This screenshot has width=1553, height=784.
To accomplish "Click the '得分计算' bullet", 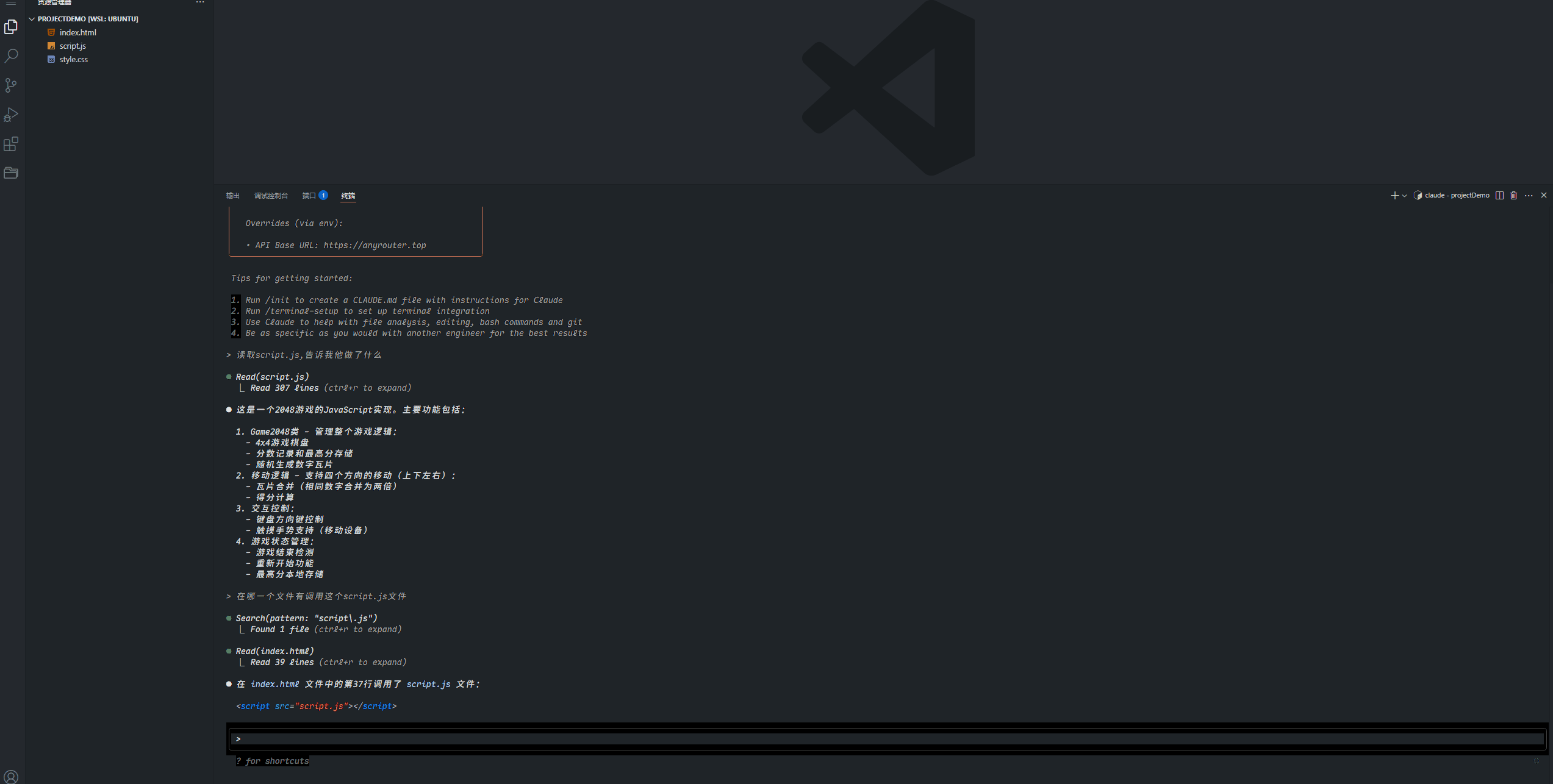I will point(270,497).
